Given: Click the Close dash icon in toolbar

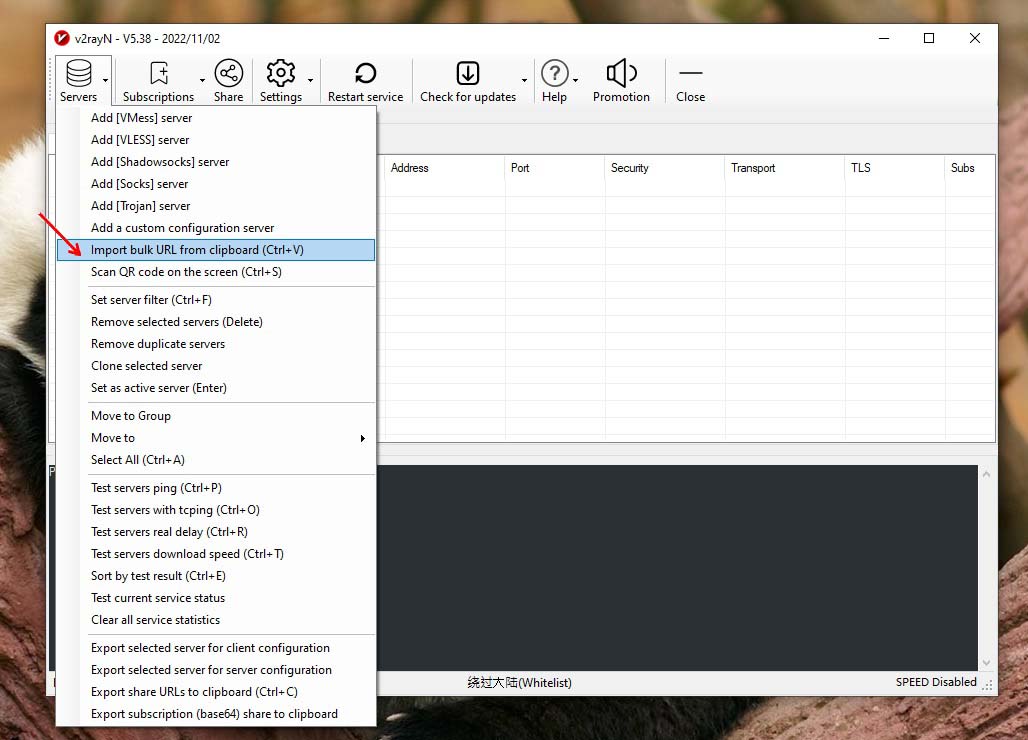Looking at the screenshot, I should (690, 74).
